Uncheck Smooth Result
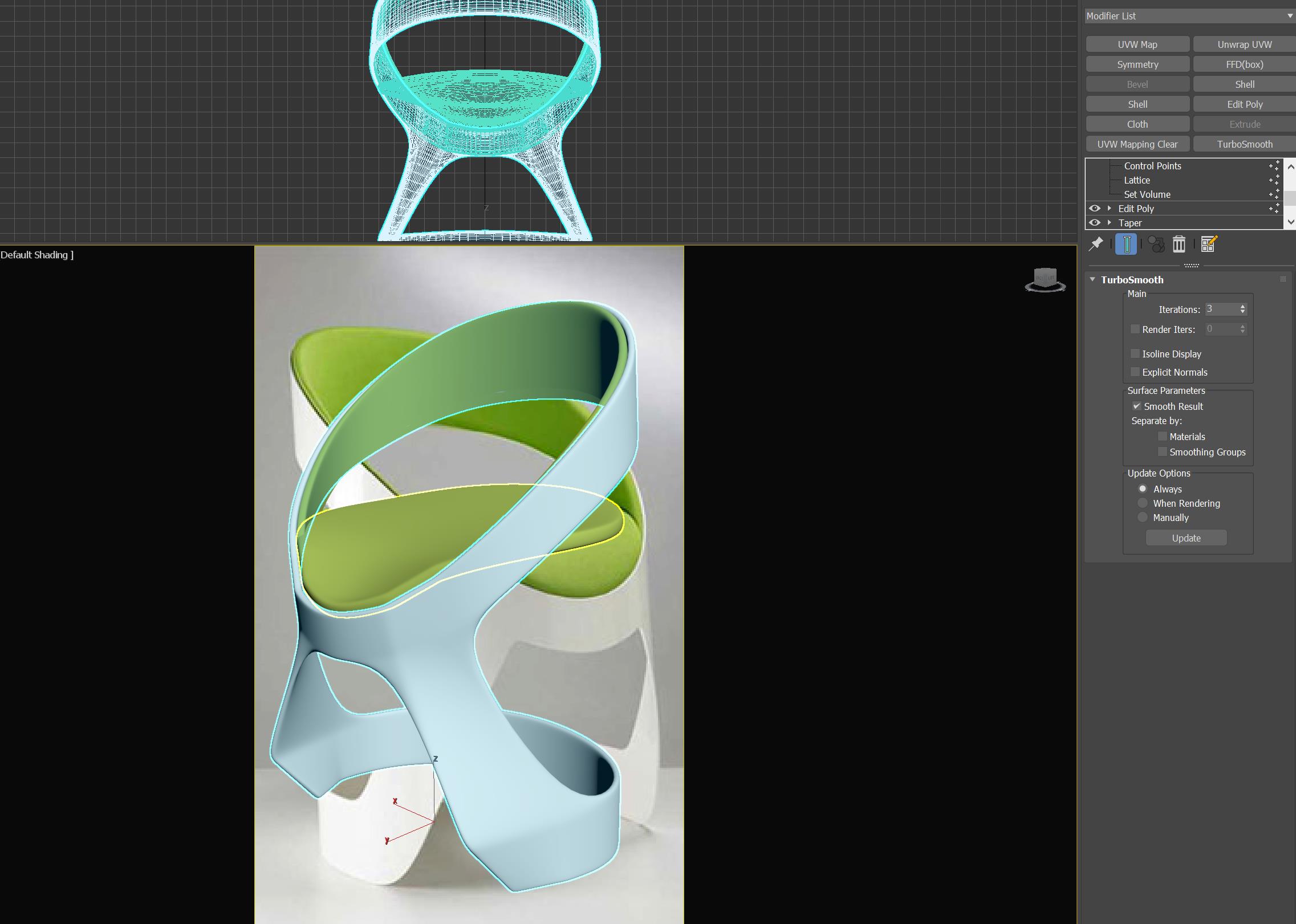 point(1136,406)
